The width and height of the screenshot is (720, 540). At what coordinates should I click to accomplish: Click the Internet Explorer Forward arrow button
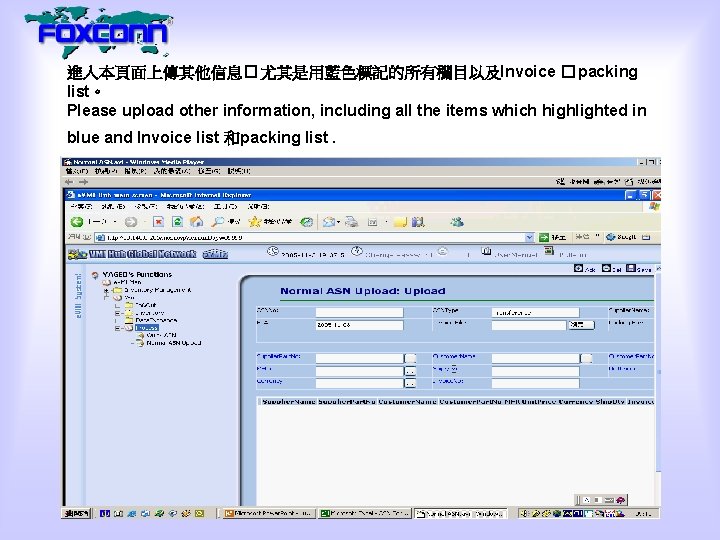(x=131, y=222)
